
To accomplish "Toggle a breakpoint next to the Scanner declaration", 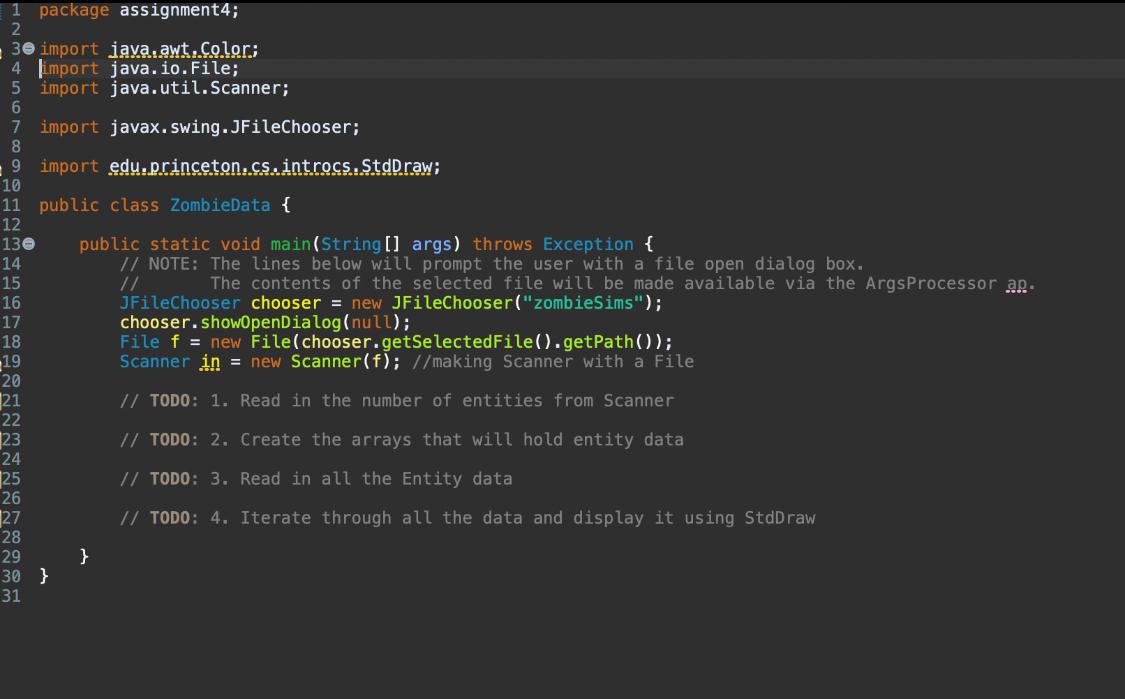I will click(5, 361).
